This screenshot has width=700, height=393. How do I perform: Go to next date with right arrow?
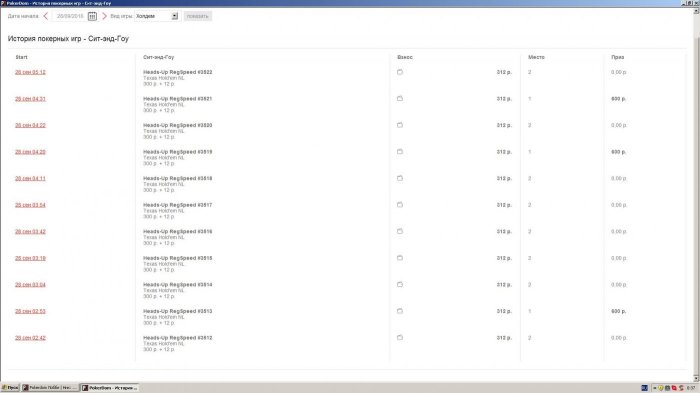tap(104, 16)
